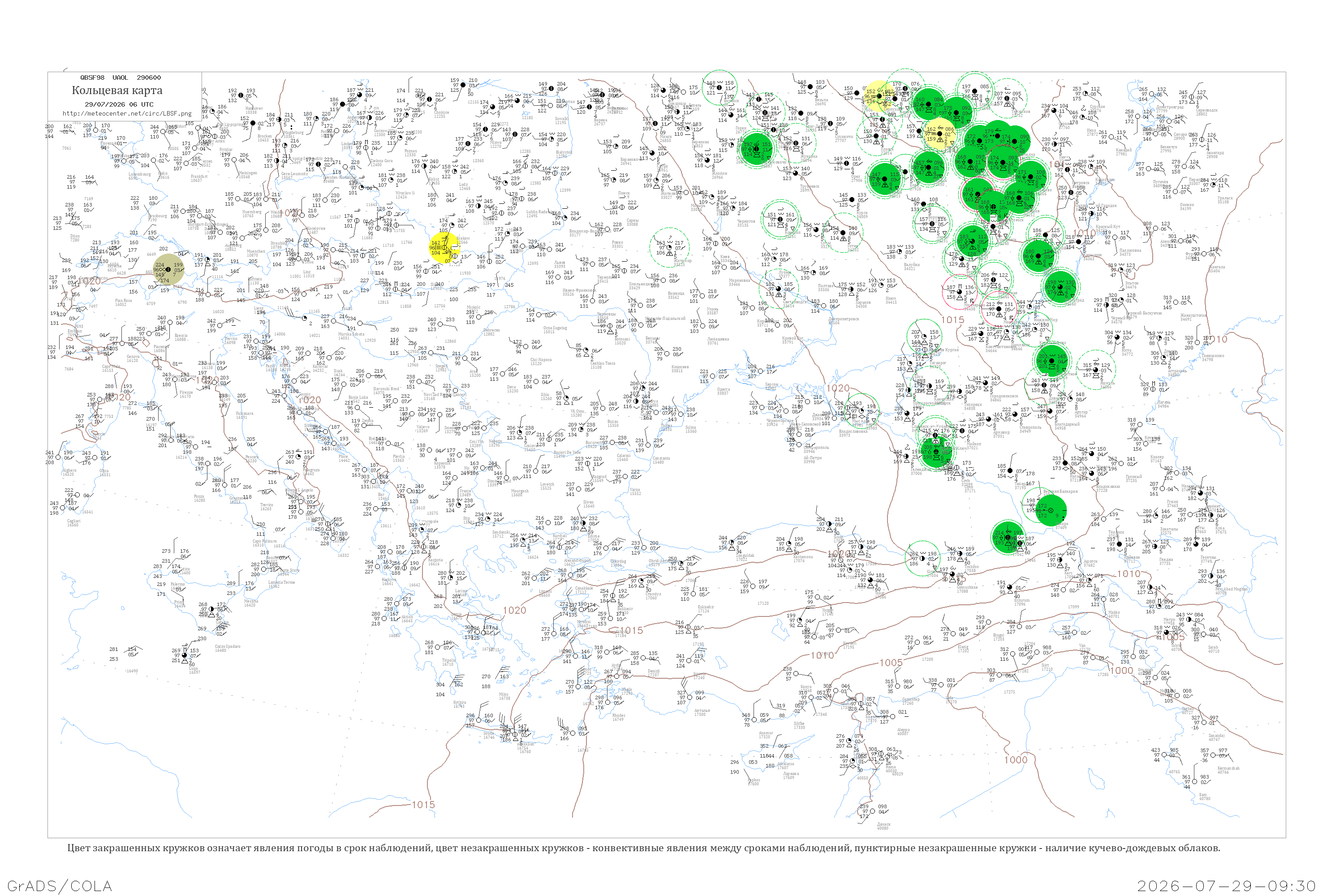The width and height of the screenshot is (1344, 896).
Task: Click the "Ашотск 37682" station label
Action: click(1090, 564)
